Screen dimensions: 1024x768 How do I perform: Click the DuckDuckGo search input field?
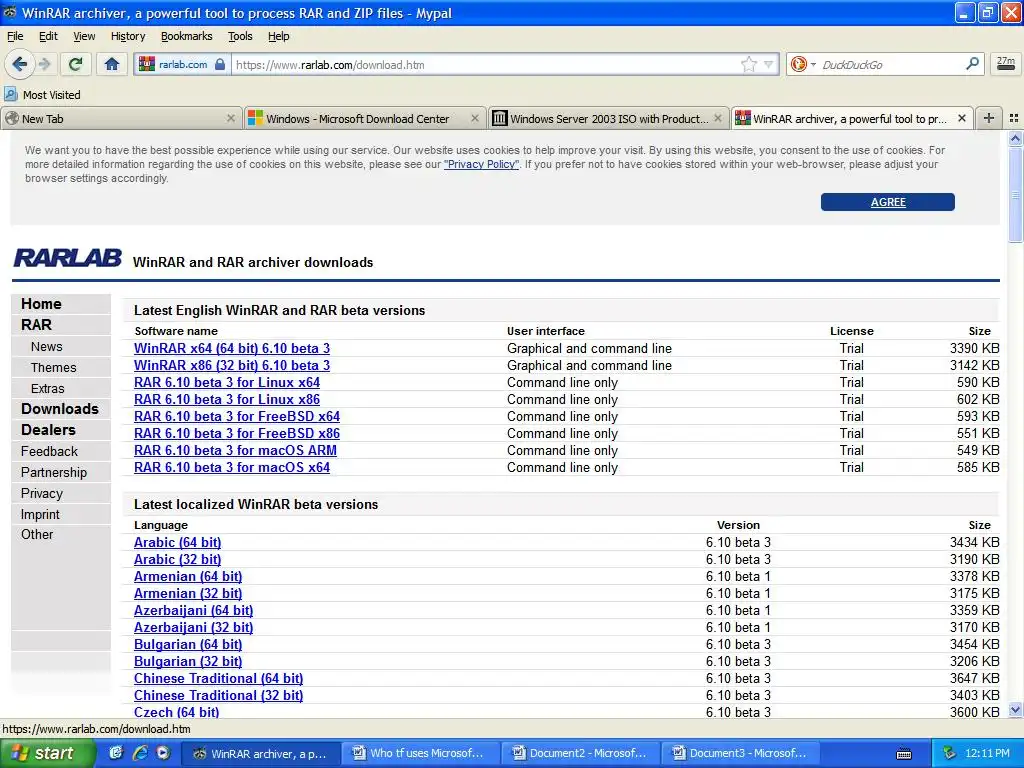(x=891, y=65)
